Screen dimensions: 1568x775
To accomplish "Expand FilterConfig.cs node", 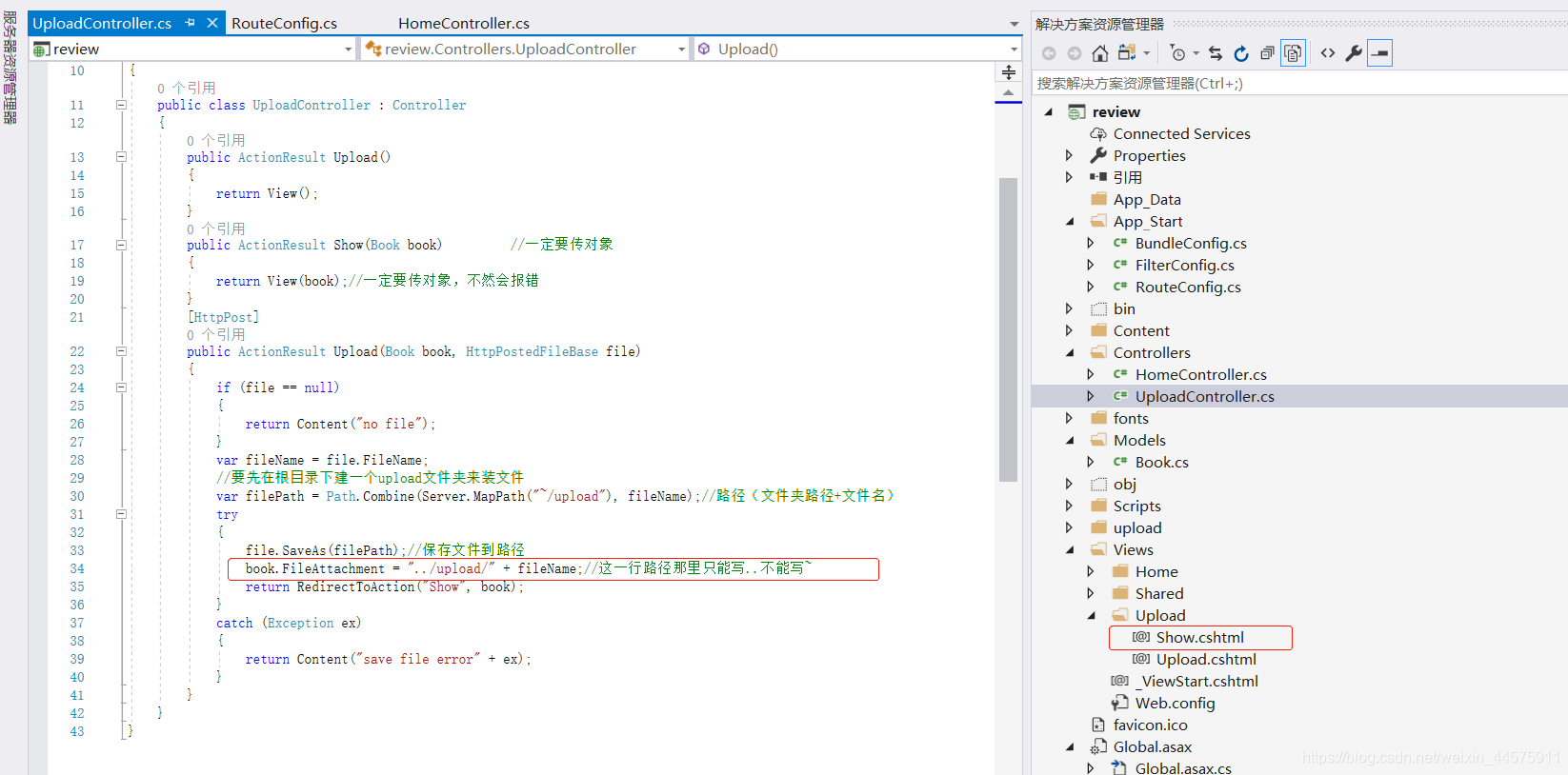I will click(1091, 266).
